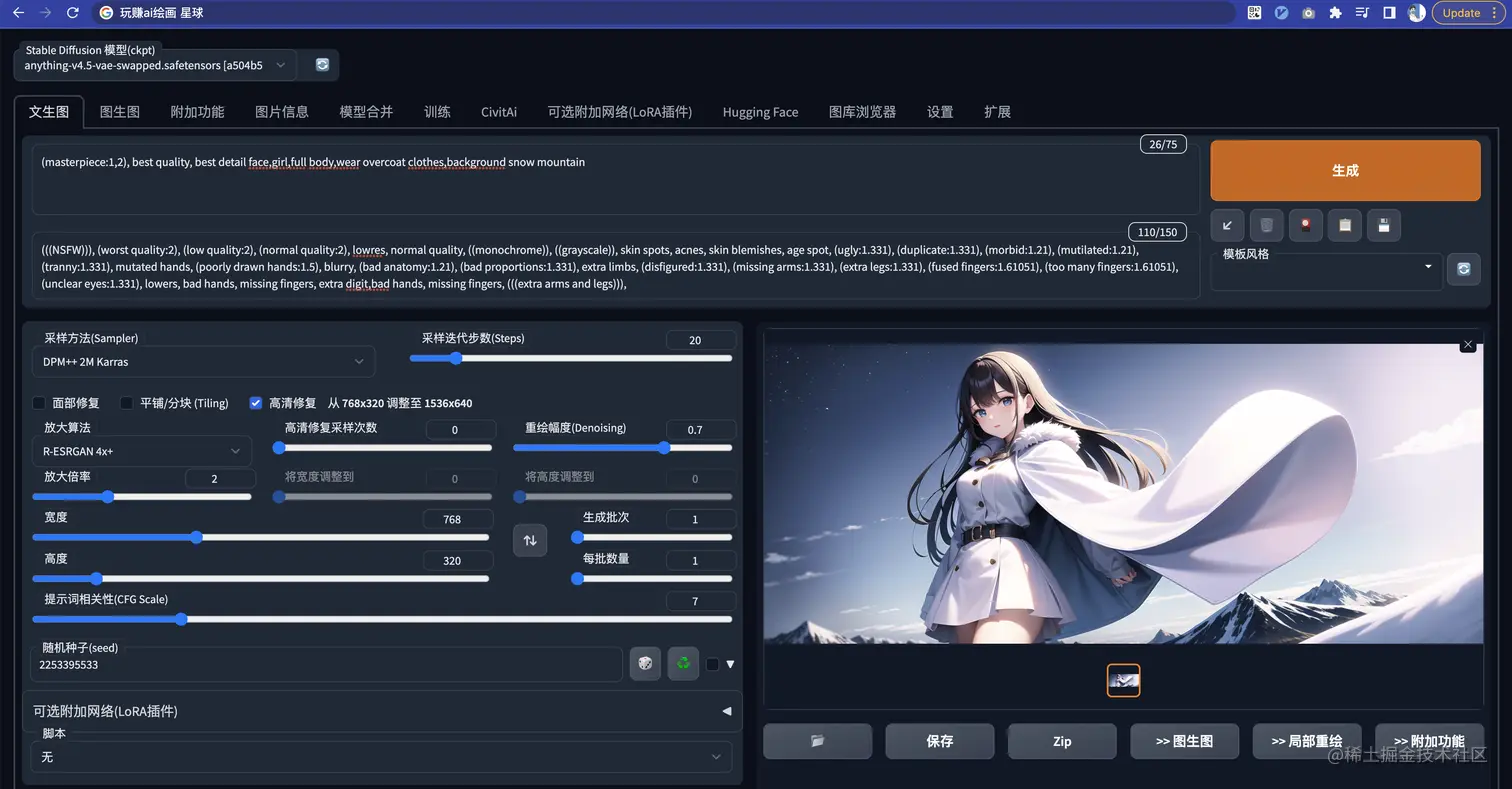
Task: Open the 训练 tab
Action: 437,112
